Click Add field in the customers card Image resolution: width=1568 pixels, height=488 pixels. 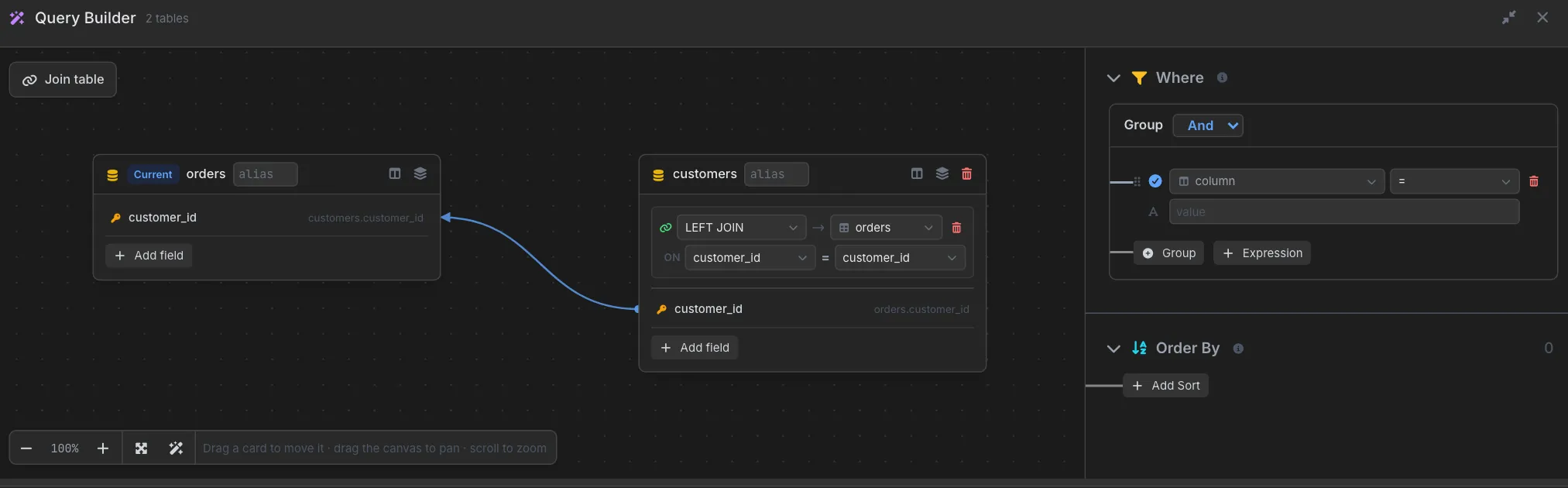pyautogui.click(x=695, y=348)
